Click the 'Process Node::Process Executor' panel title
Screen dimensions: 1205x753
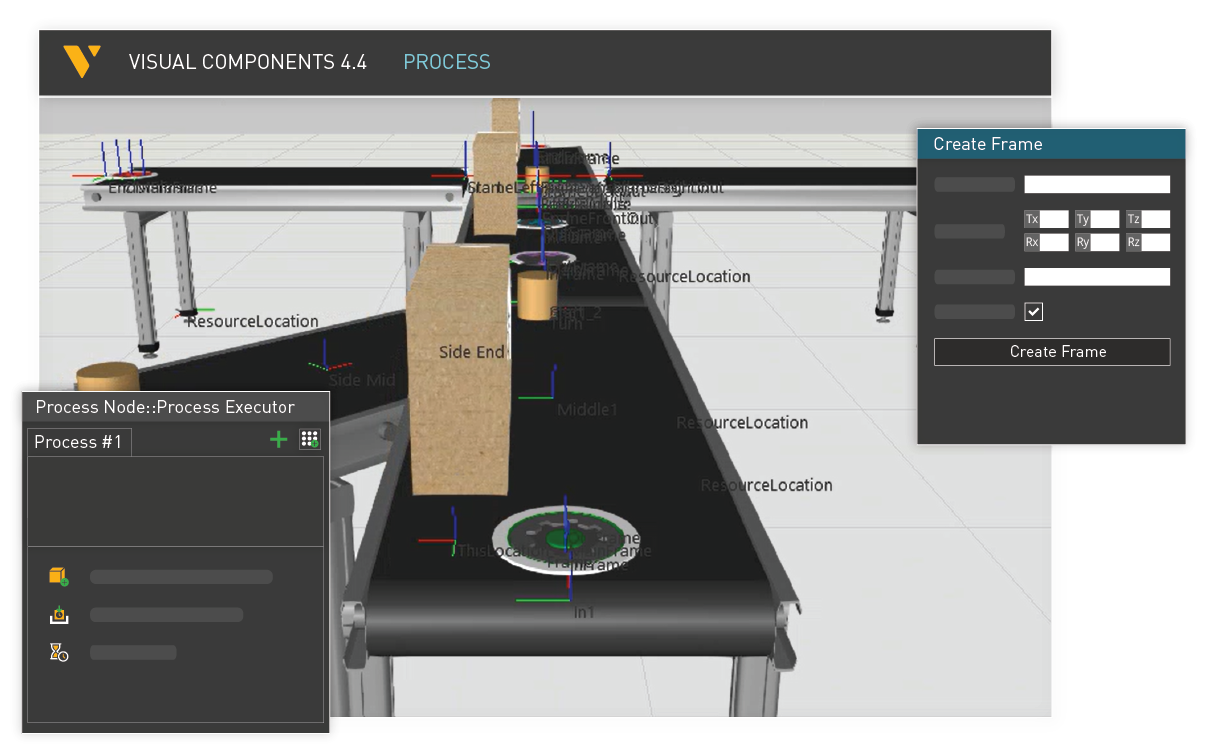click(x=165, y=407)
